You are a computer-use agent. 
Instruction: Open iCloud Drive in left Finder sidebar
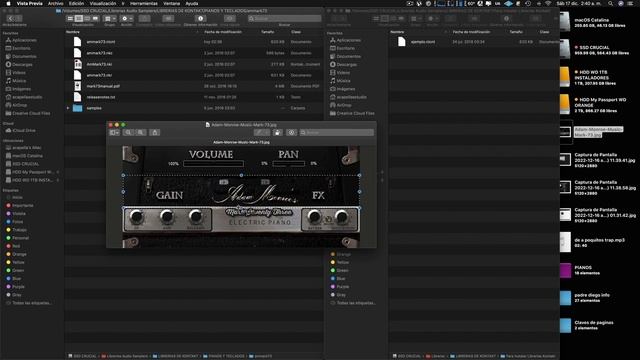coord(24,131)
